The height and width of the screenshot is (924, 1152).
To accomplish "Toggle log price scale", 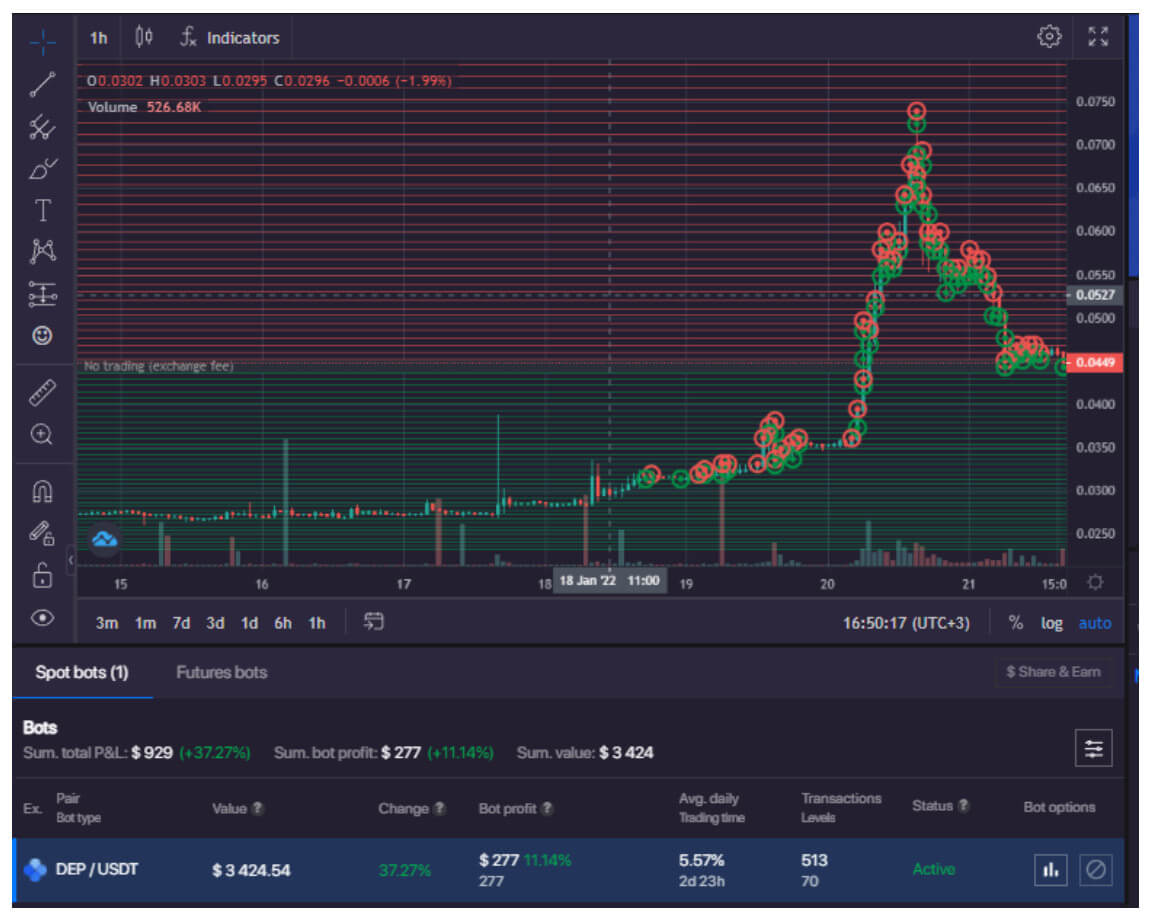I will pyautogui.click(x=1051, y=623).
